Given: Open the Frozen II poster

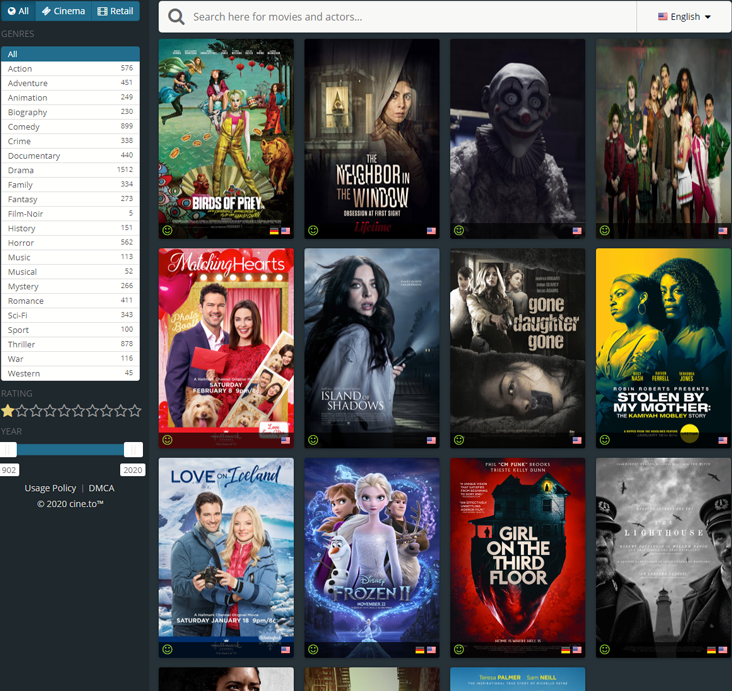Looking at the screenshot, I should point(372,557).
